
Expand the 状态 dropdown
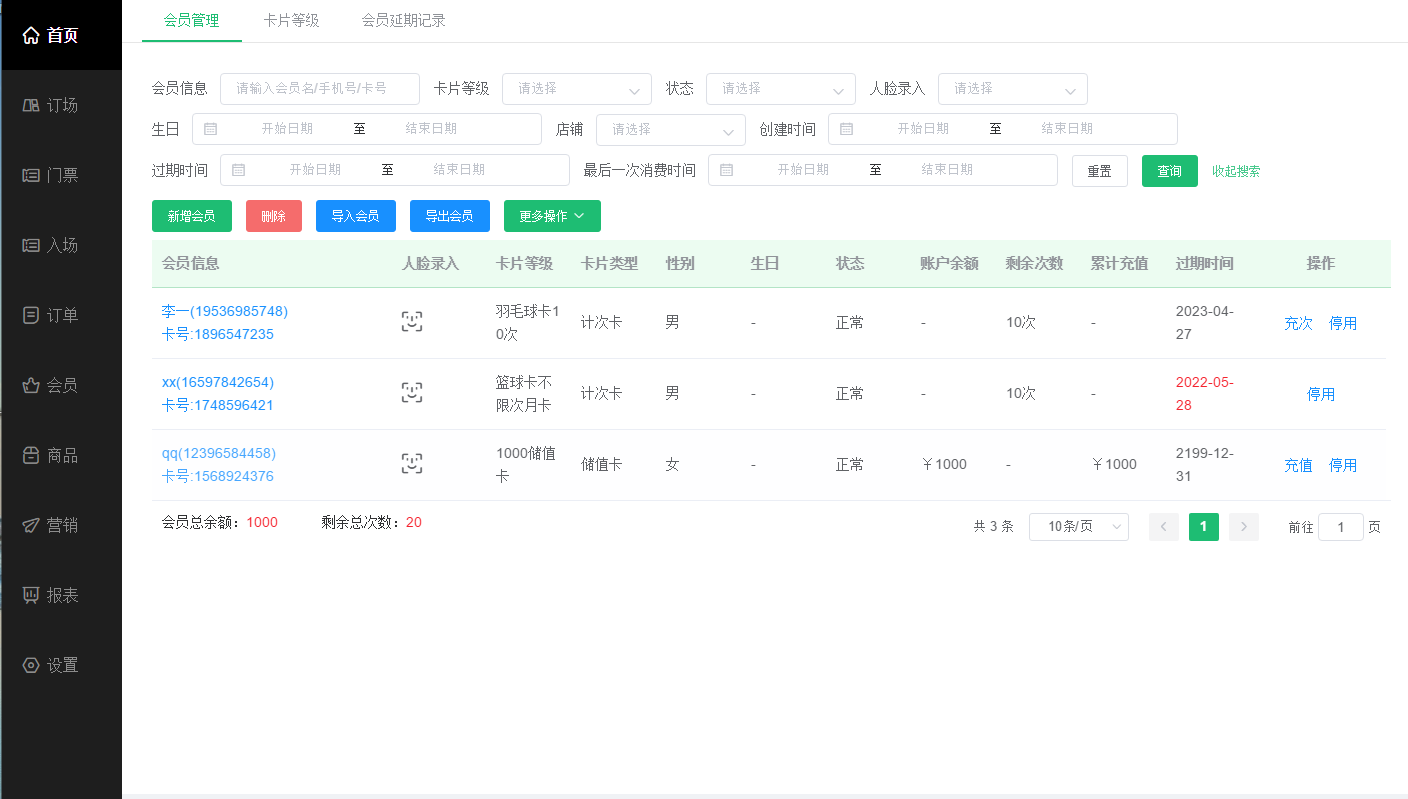point(780,89)
